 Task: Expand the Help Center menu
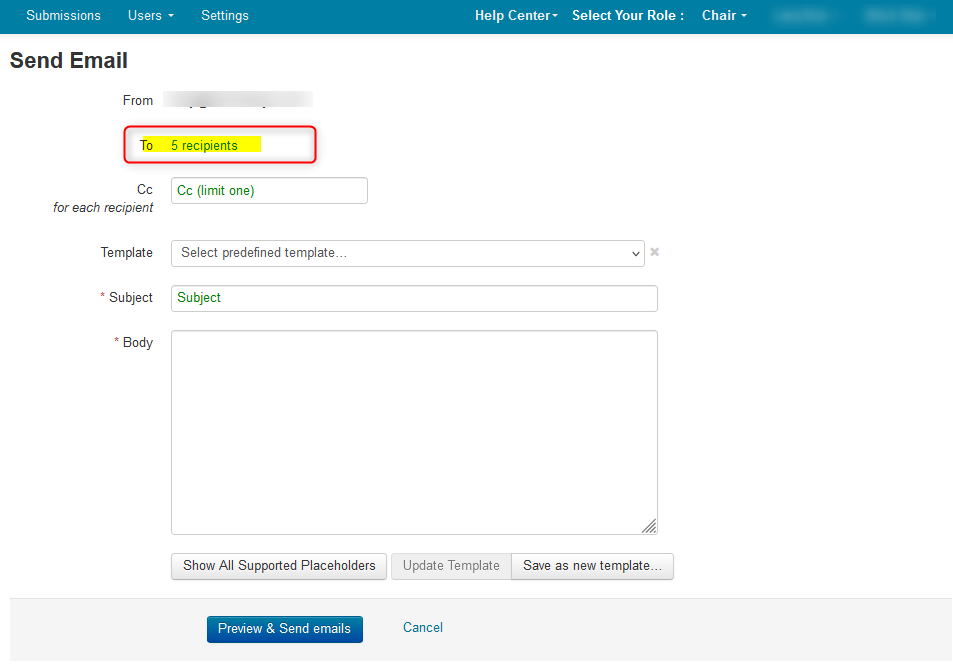click(x=516, y=15)
